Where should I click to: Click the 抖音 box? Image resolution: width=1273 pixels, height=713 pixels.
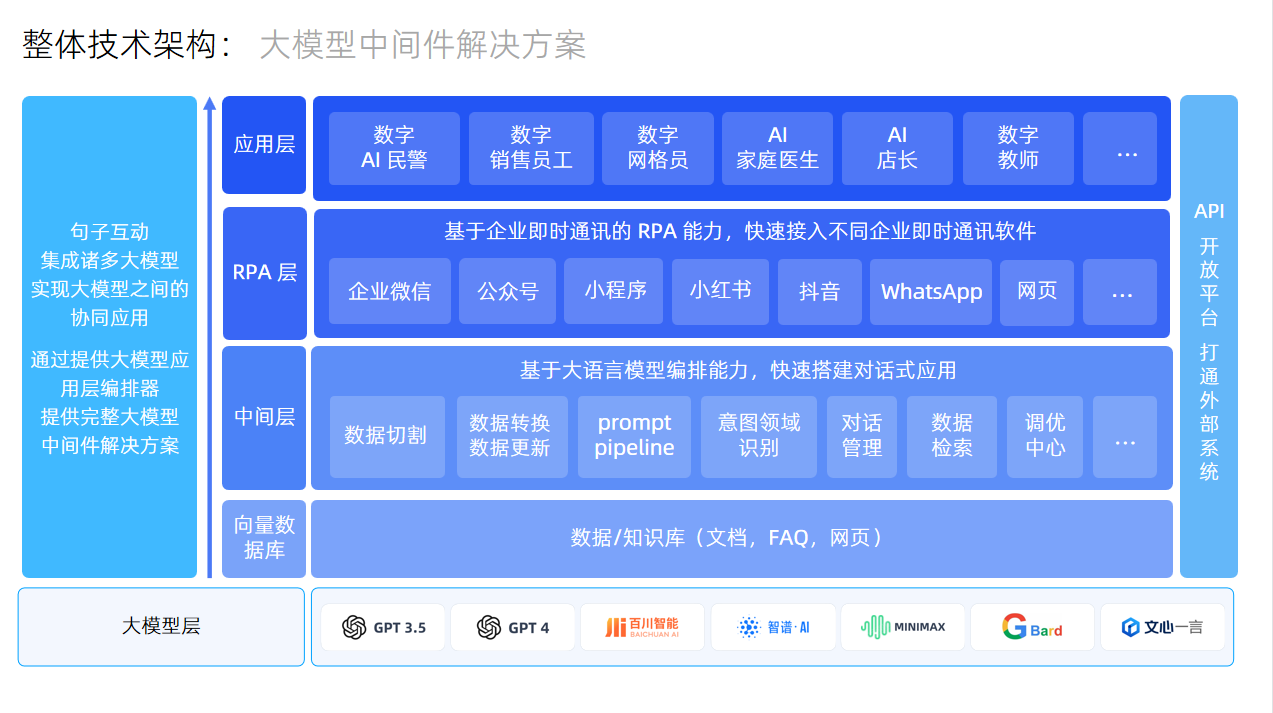(819, 292)
